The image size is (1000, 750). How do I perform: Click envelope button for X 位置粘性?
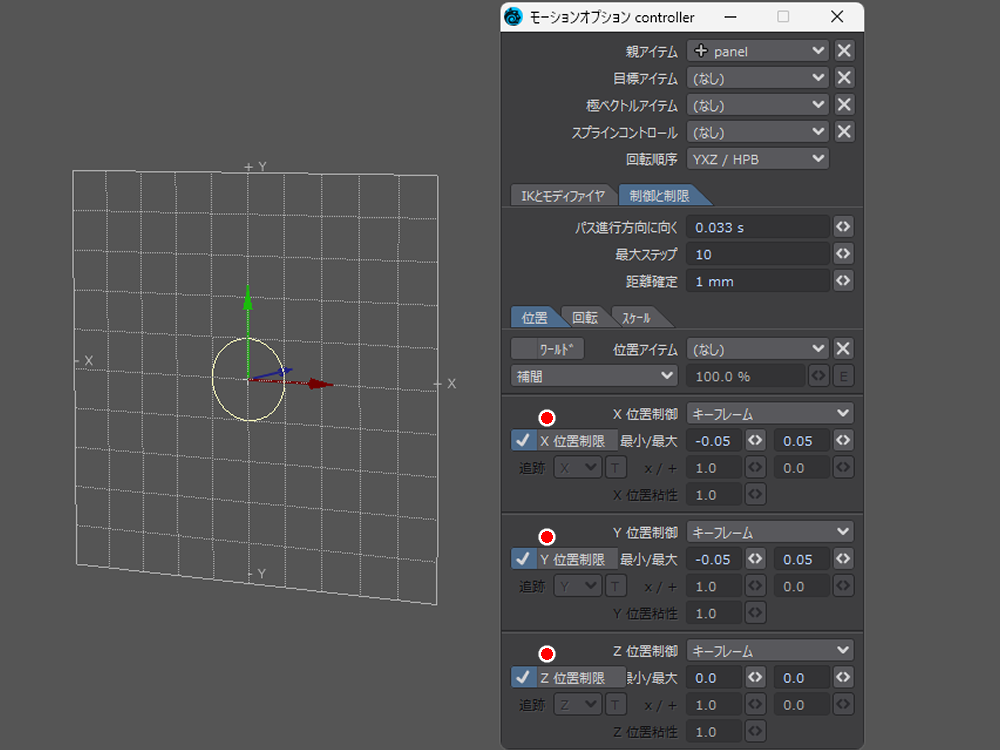[x=755, y=494]
